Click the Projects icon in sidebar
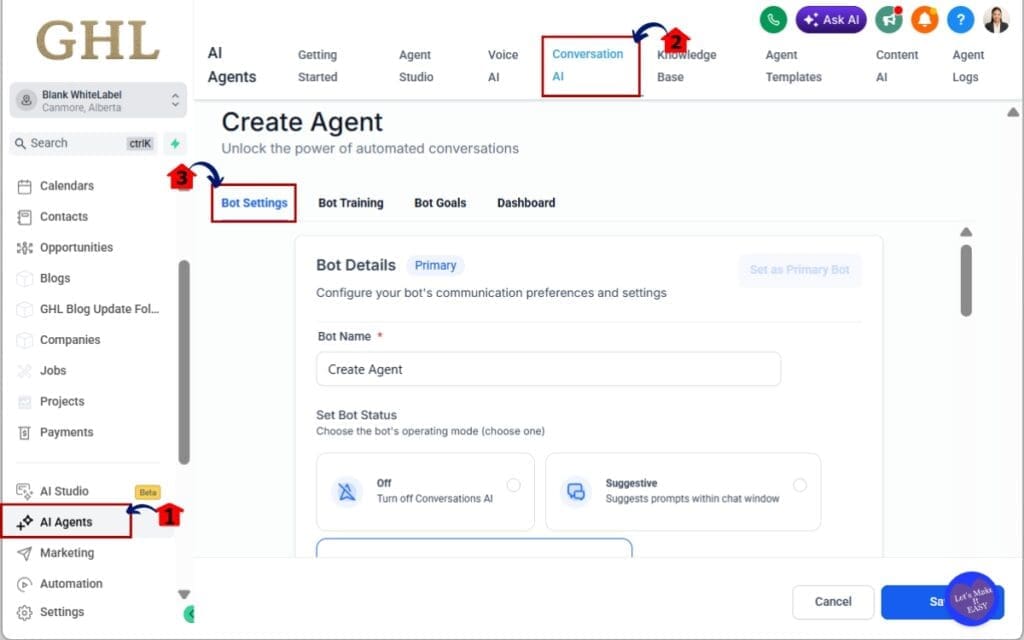The width and height of the screenshot is (1024, 640). tap(24, 402)
